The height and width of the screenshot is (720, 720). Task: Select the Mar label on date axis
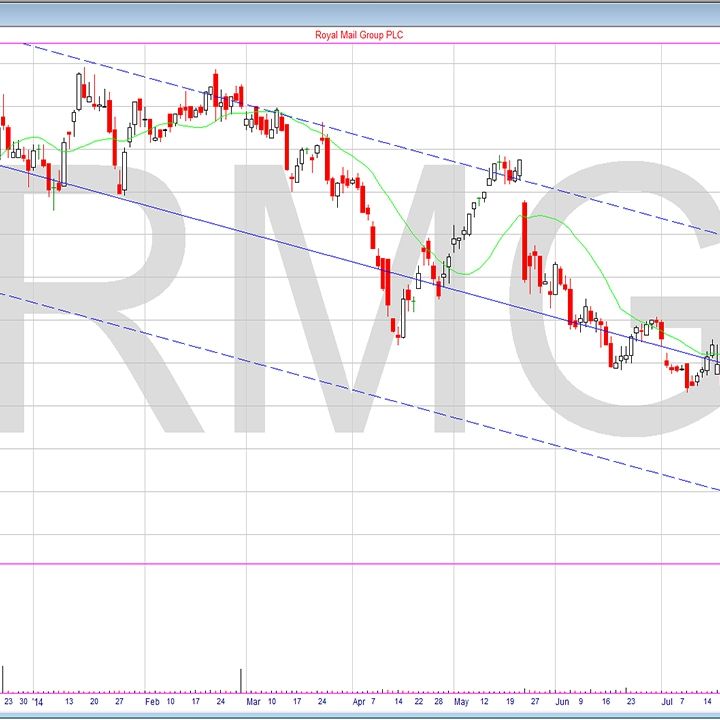click(253, 702)
